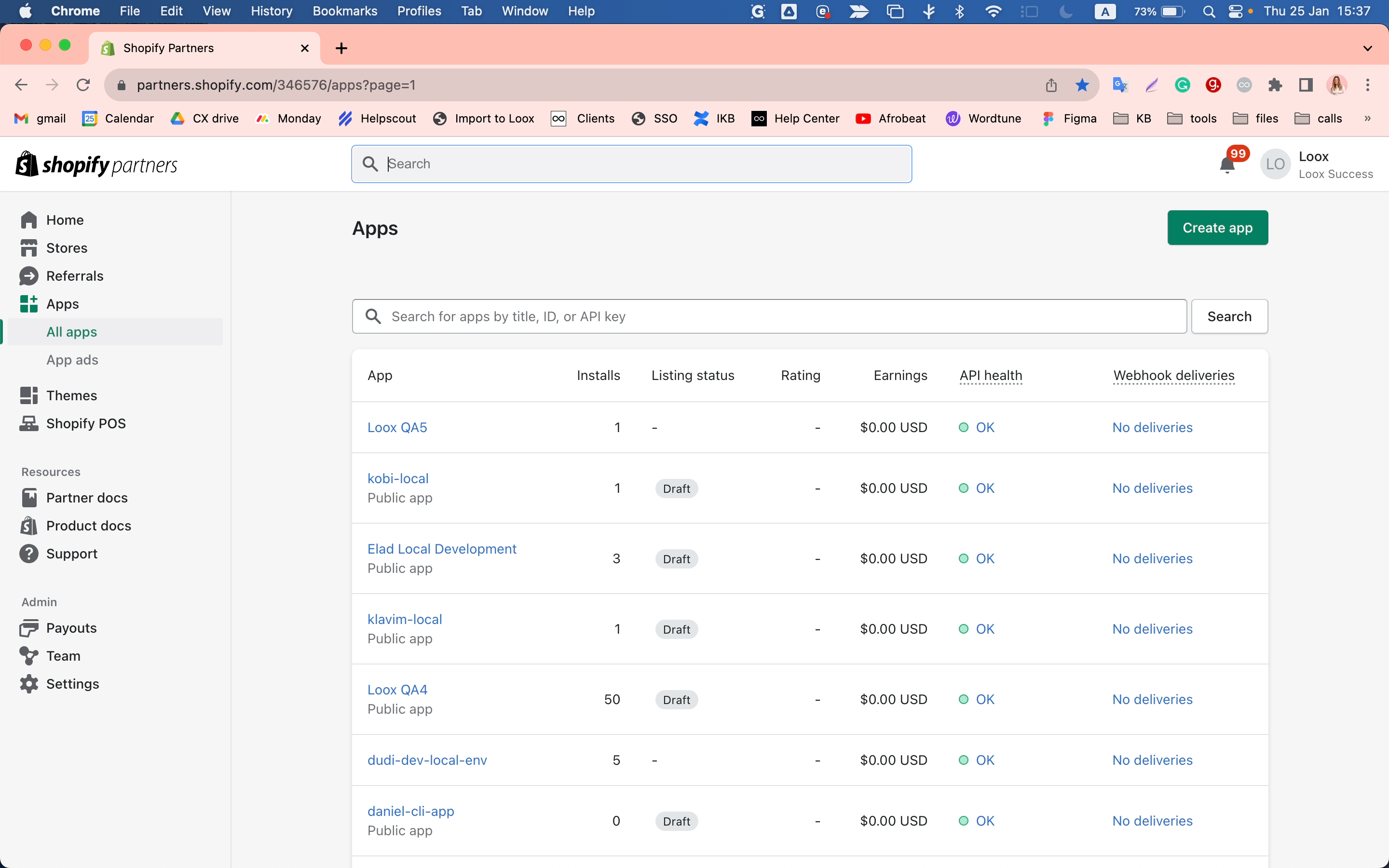Bookmark this page with star icon
Screen dimensions: 1389x868
click(x=1082, y=85)
